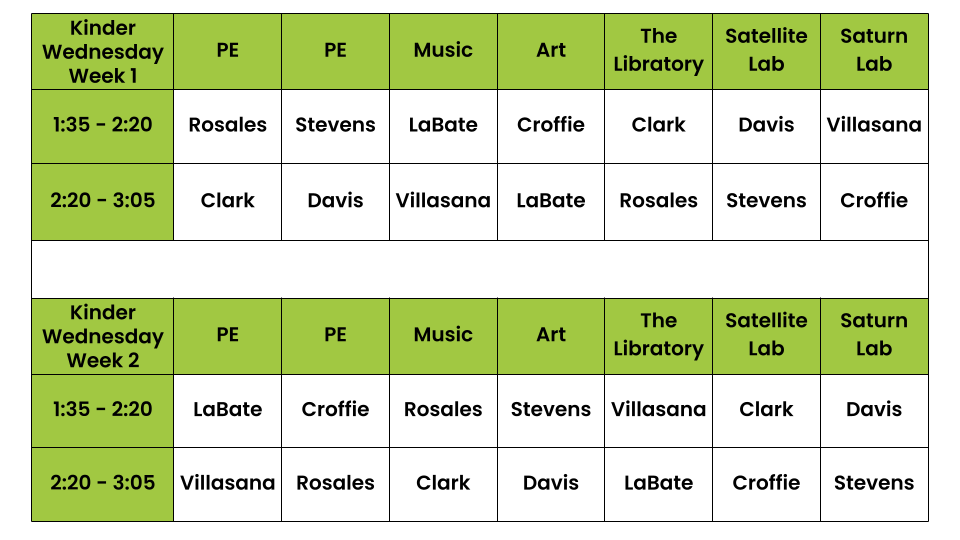Select Week 1's 1:35 - 2:20 time cell
The width and height of the screenshot is (960, 540).
[x=102, y=125]
